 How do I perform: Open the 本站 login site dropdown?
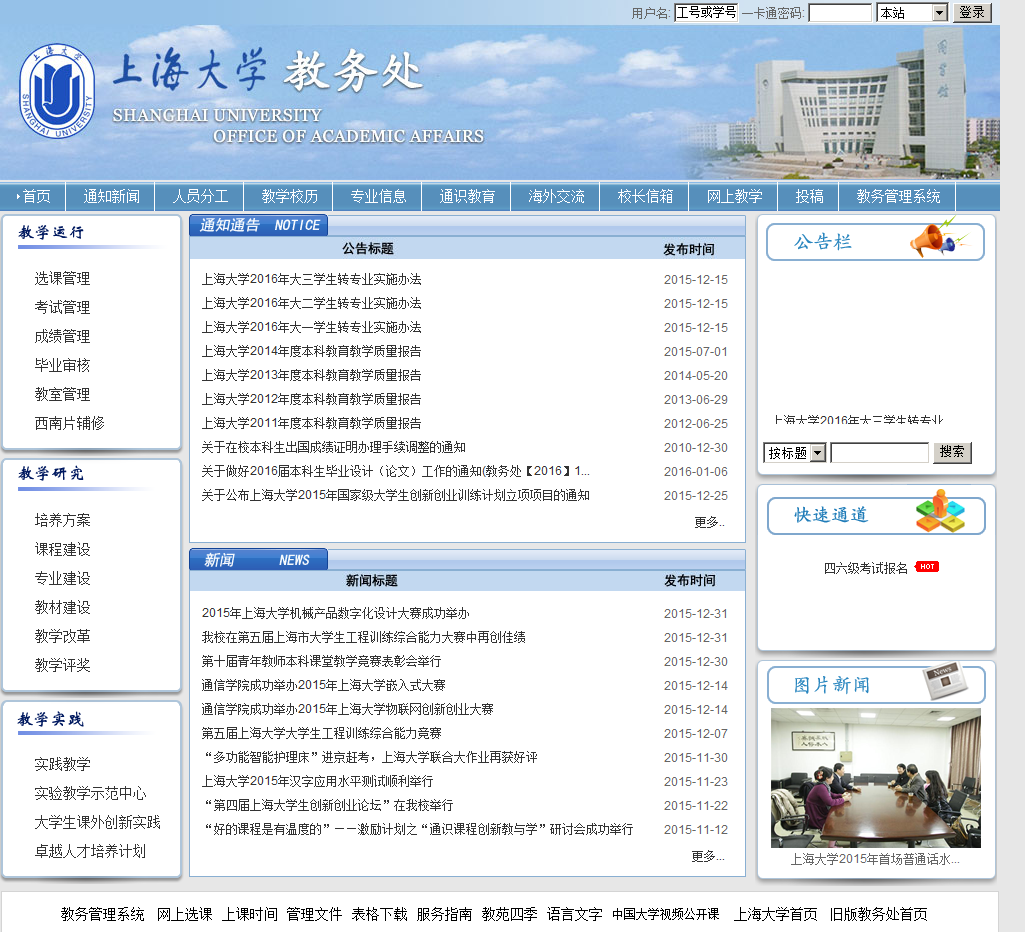click(912, 12)
